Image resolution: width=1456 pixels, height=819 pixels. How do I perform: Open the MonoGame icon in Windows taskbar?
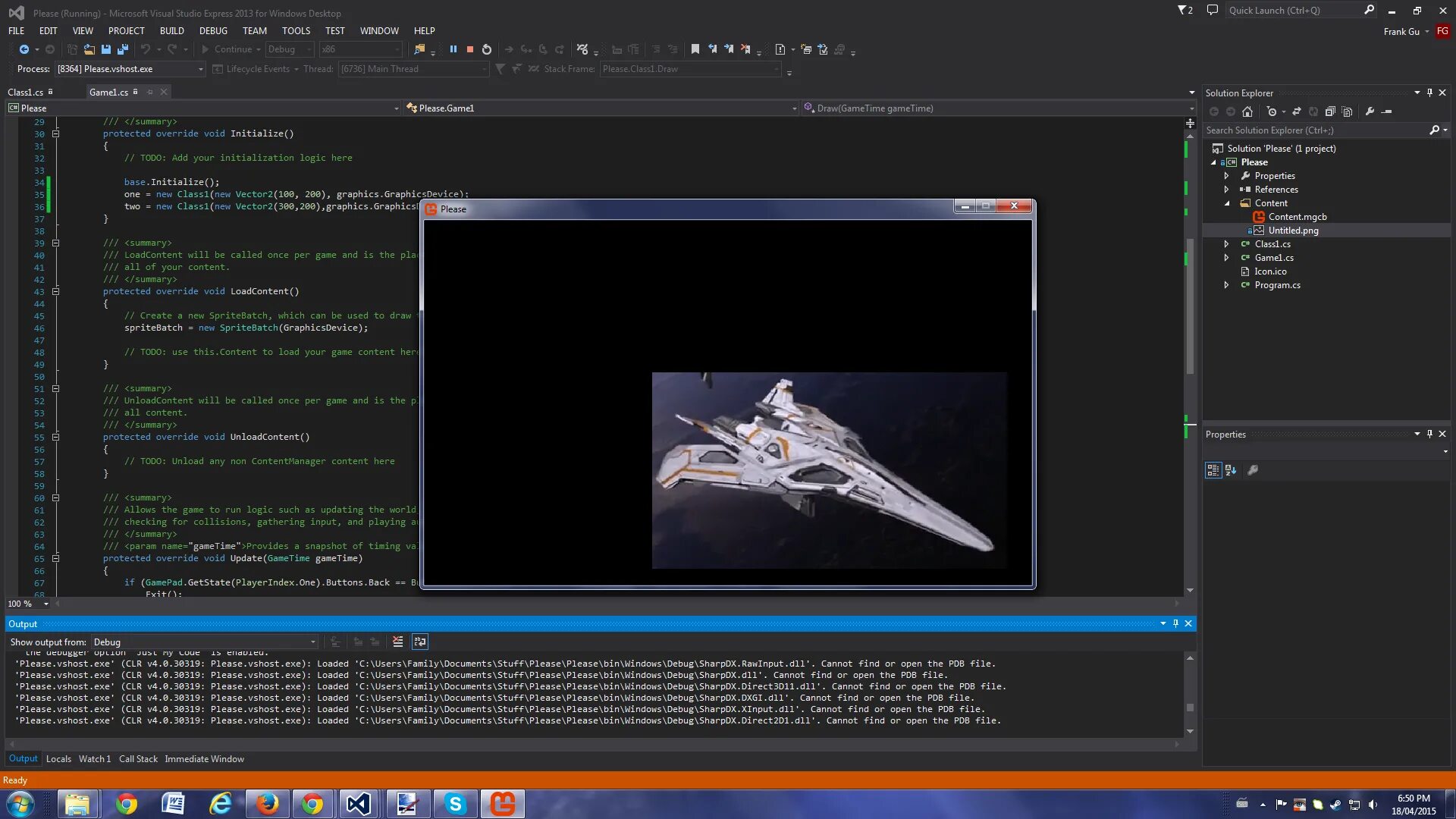pyautogui.click(x=502, y=804)
